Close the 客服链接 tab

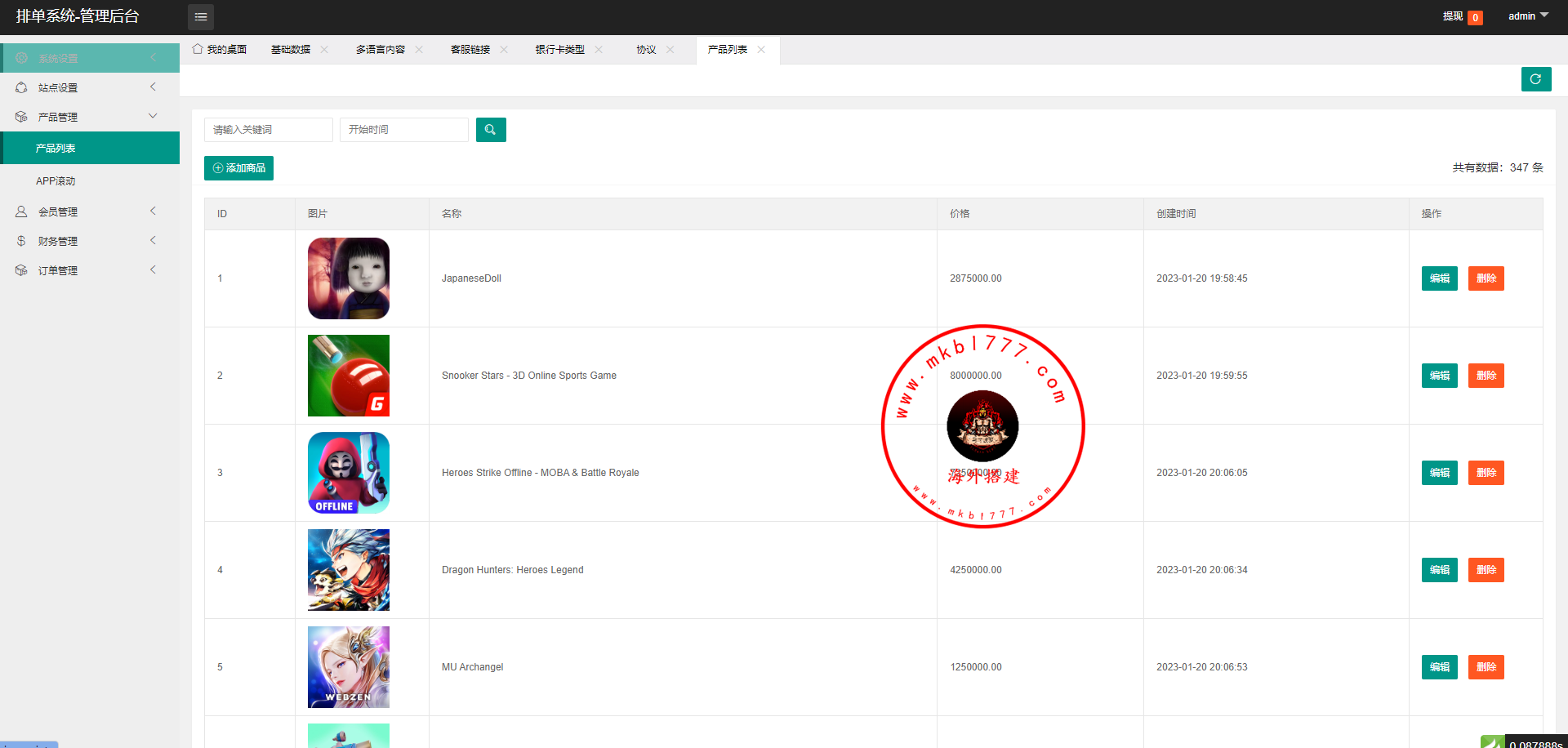click(504, 50)
